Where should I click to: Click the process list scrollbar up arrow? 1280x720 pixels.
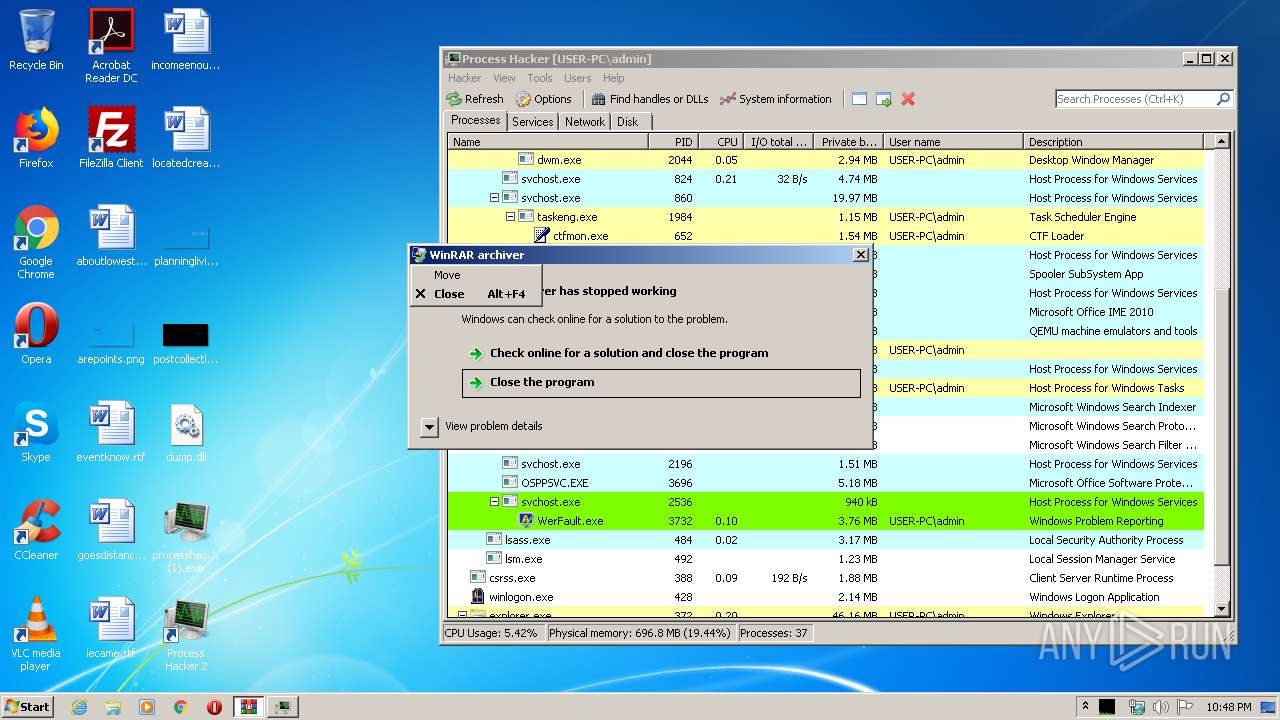[1221, 142]
